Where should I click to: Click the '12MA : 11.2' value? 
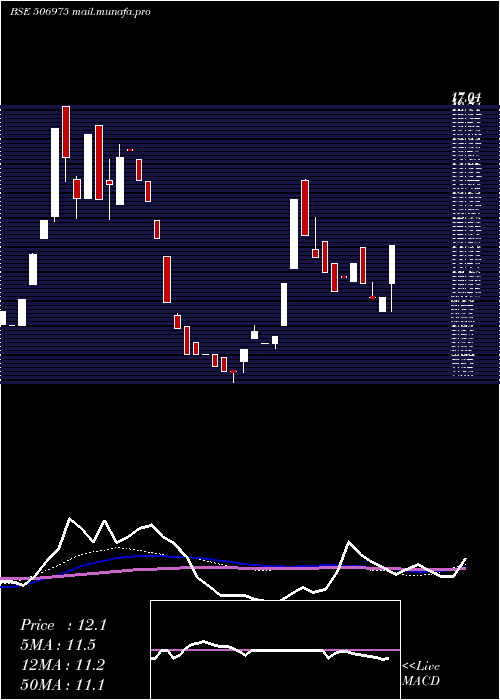63,665
